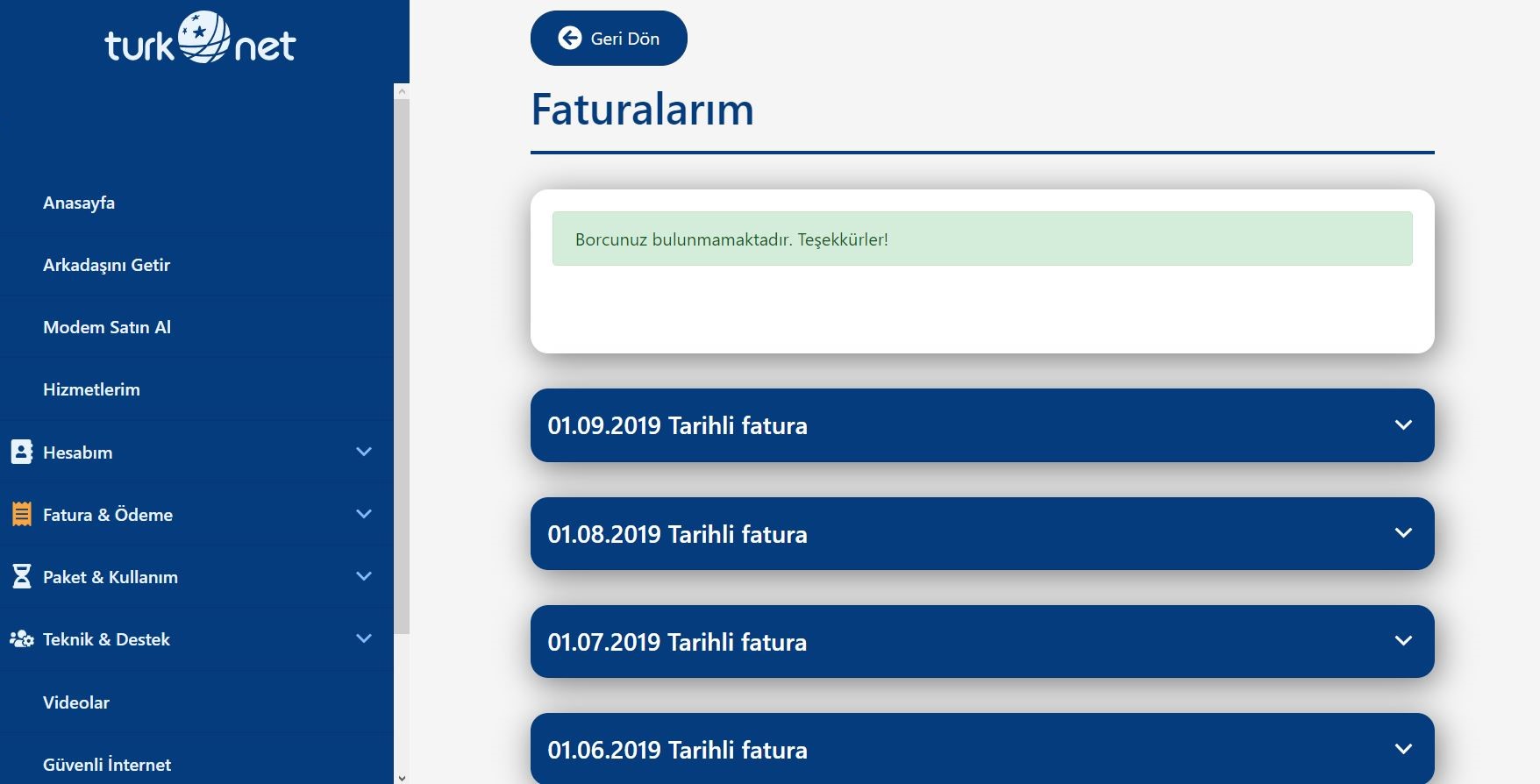Expand the Teknik & Destek chevron
The image size is (1540, 784).
(364, 638)
